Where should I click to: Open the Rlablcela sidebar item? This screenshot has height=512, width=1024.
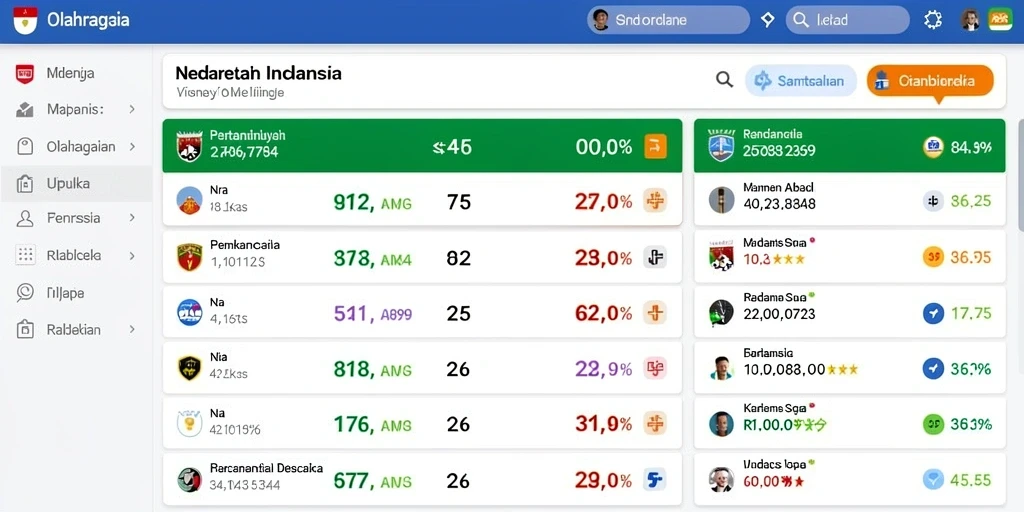[76, 255]
